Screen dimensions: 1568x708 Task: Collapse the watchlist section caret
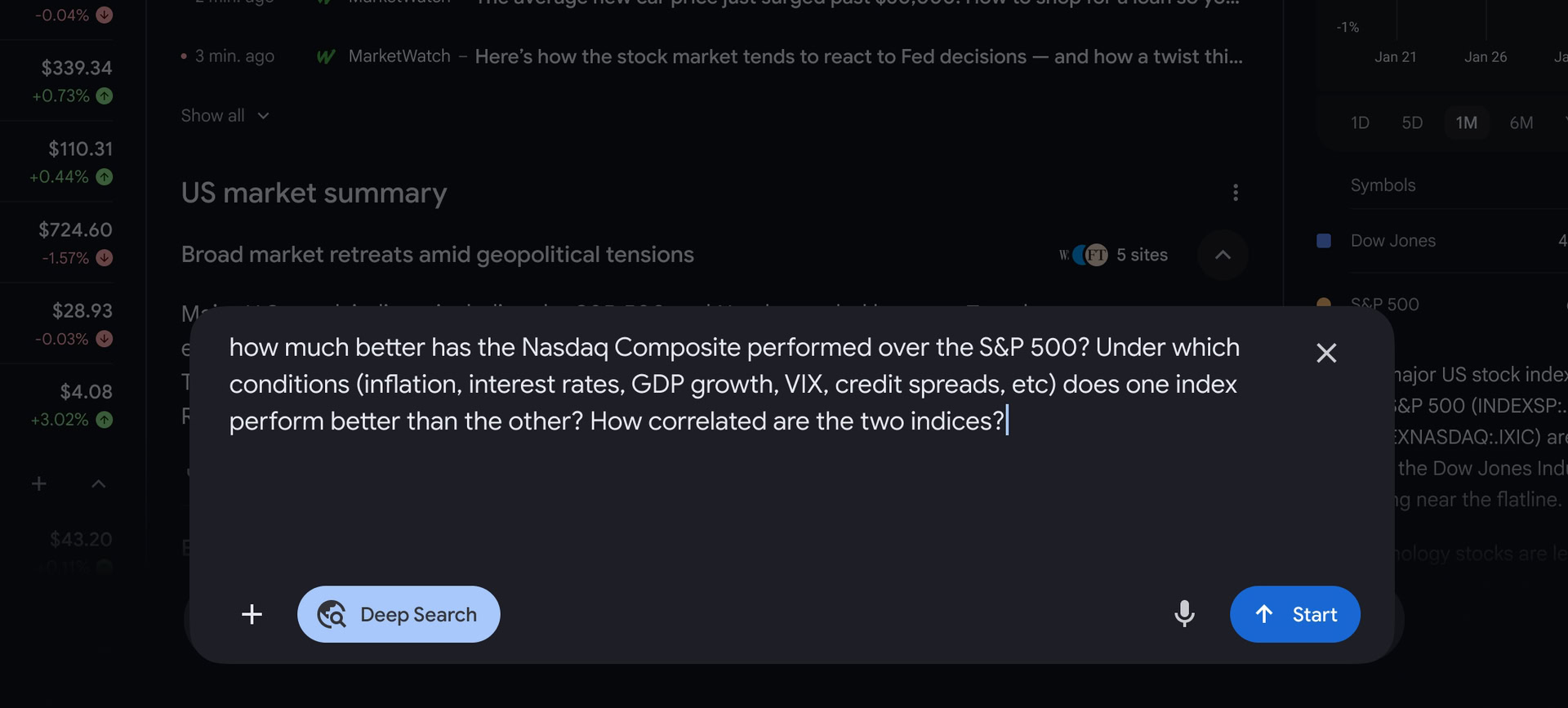pyautogui.click(x=98, y=483)
